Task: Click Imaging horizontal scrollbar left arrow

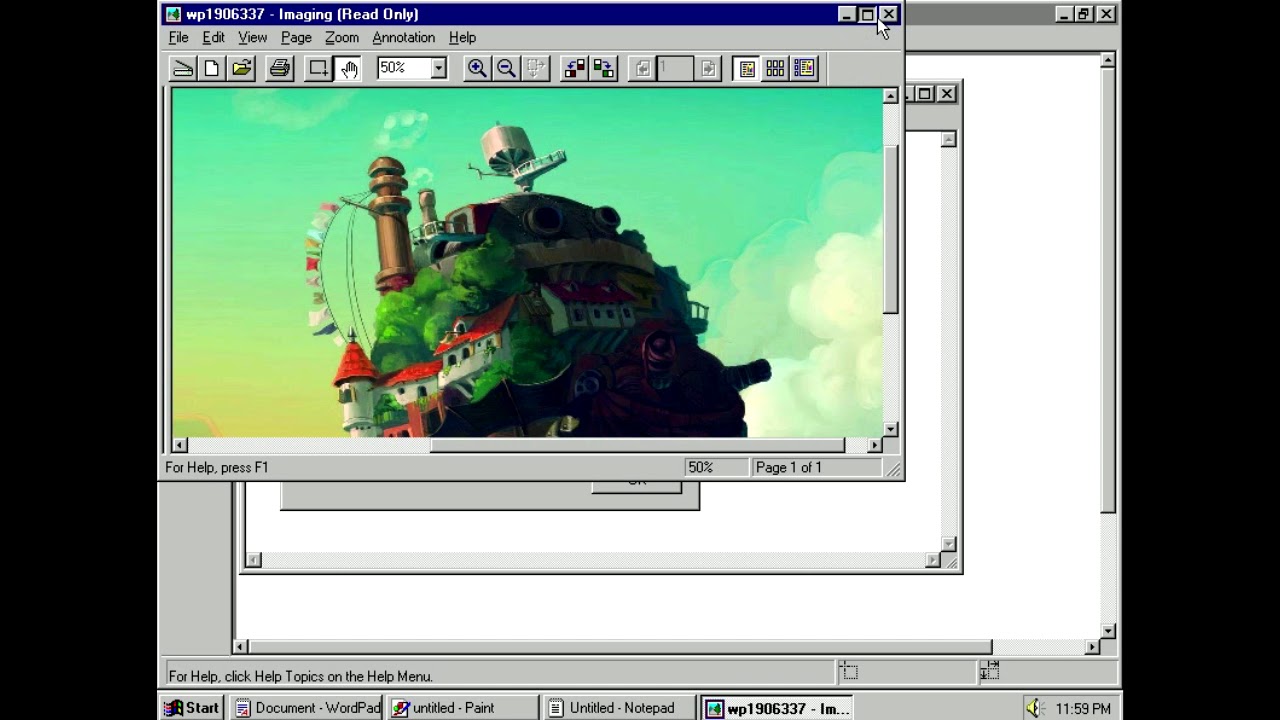Action: point(179,445)
